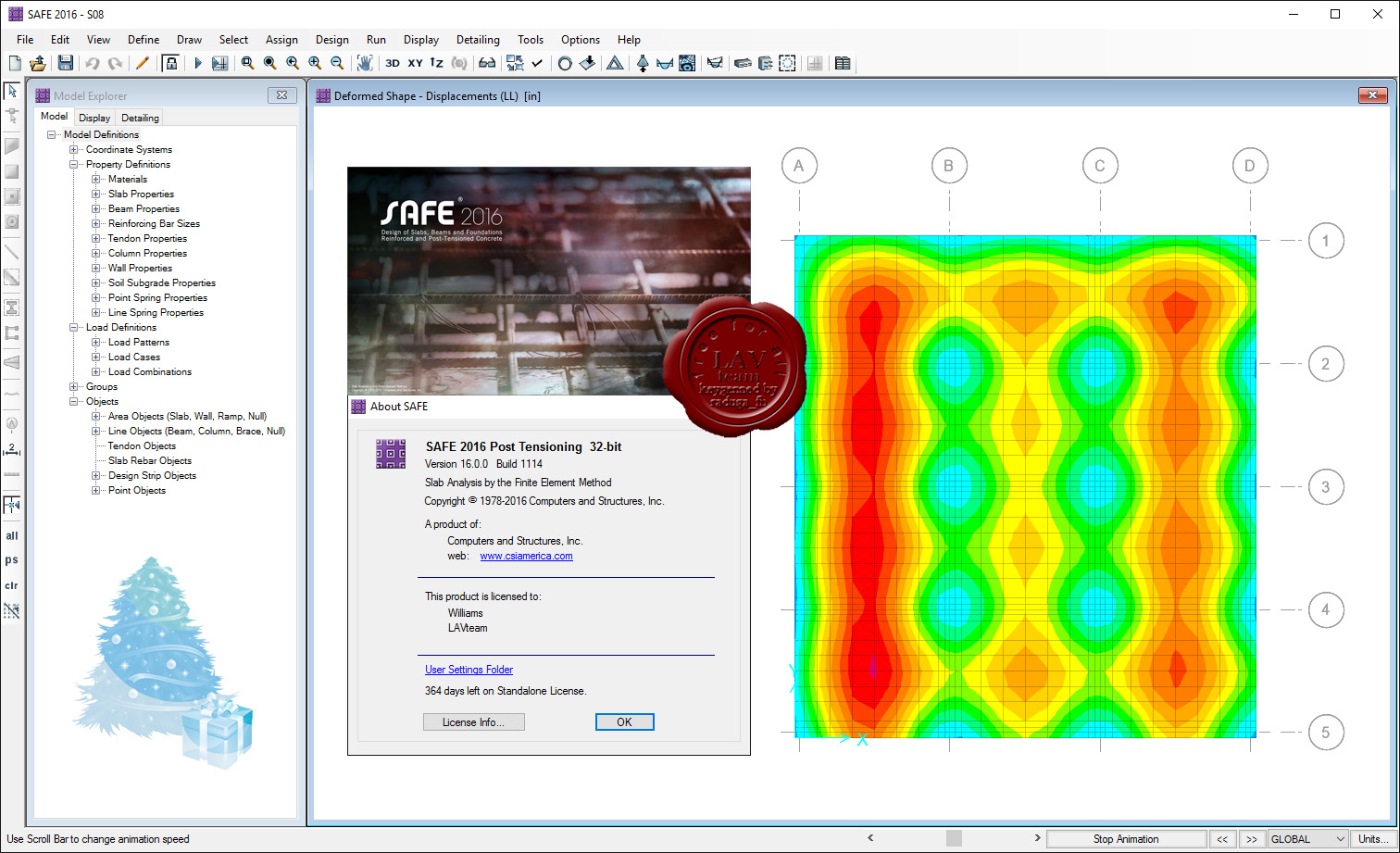Click the Undo arrow icon

(93, 63)
